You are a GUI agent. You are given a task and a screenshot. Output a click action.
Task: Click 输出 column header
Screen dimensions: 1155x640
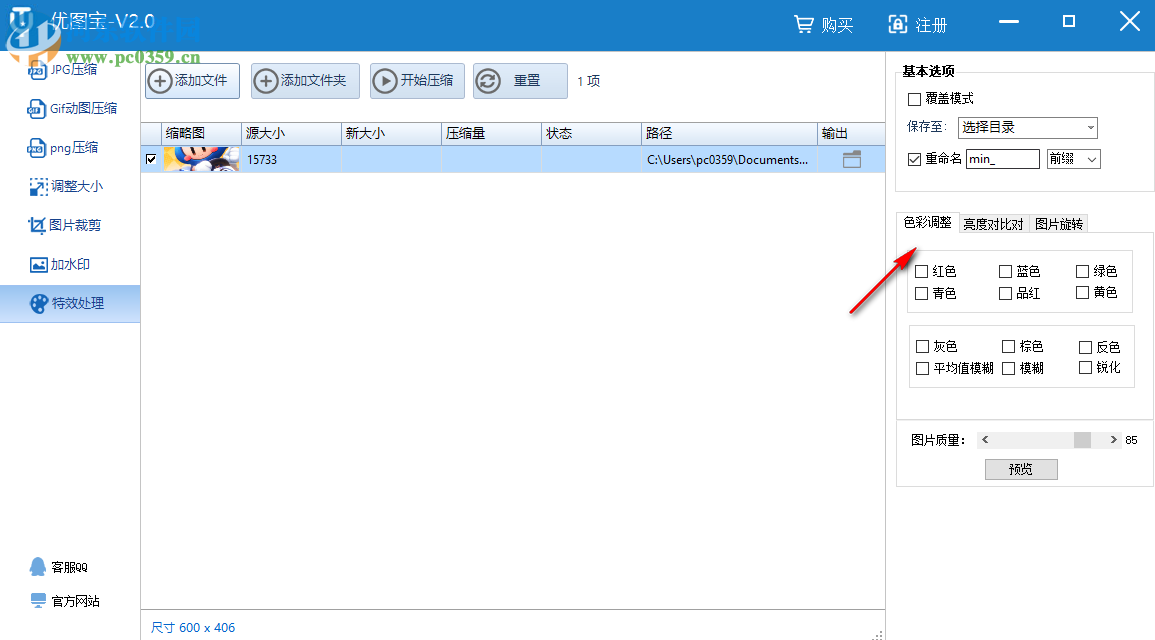coord(851,133)
